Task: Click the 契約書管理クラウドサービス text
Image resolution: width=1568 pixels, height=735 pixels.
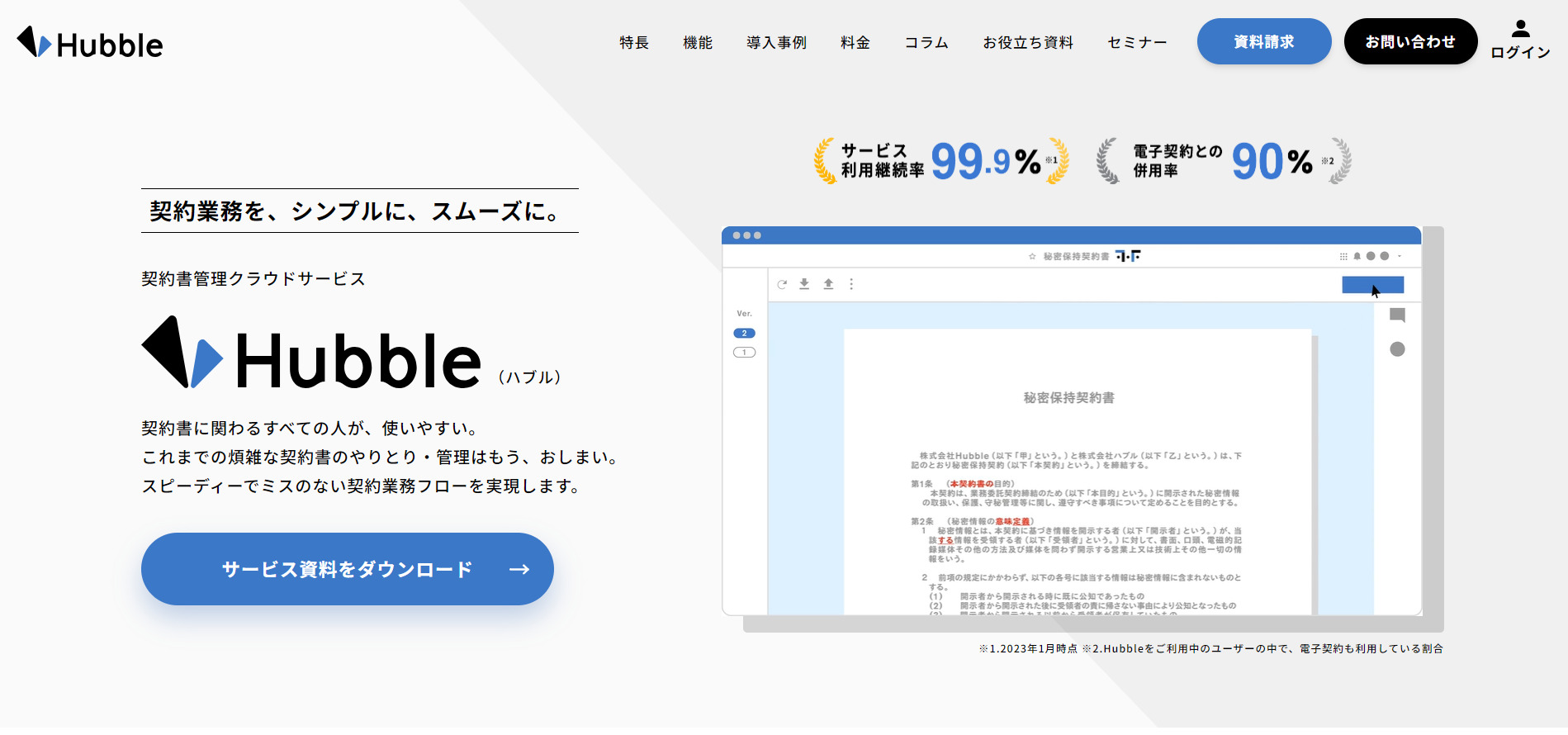Action: (253, 279)
